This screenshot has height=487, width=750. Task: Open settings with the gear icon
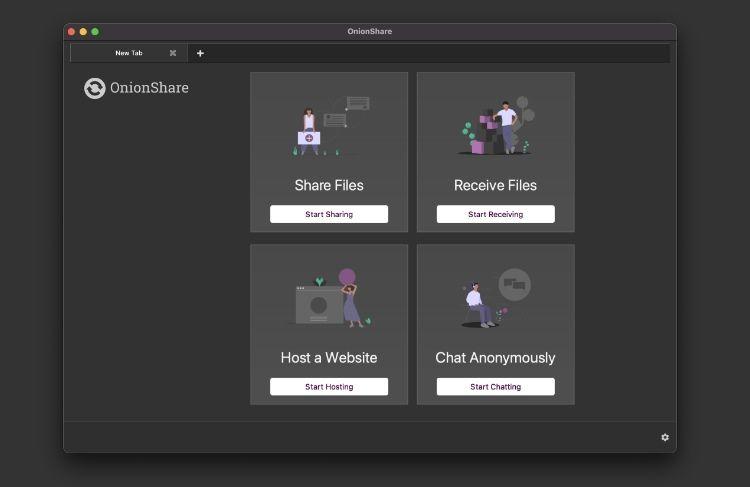click(665, 437)
